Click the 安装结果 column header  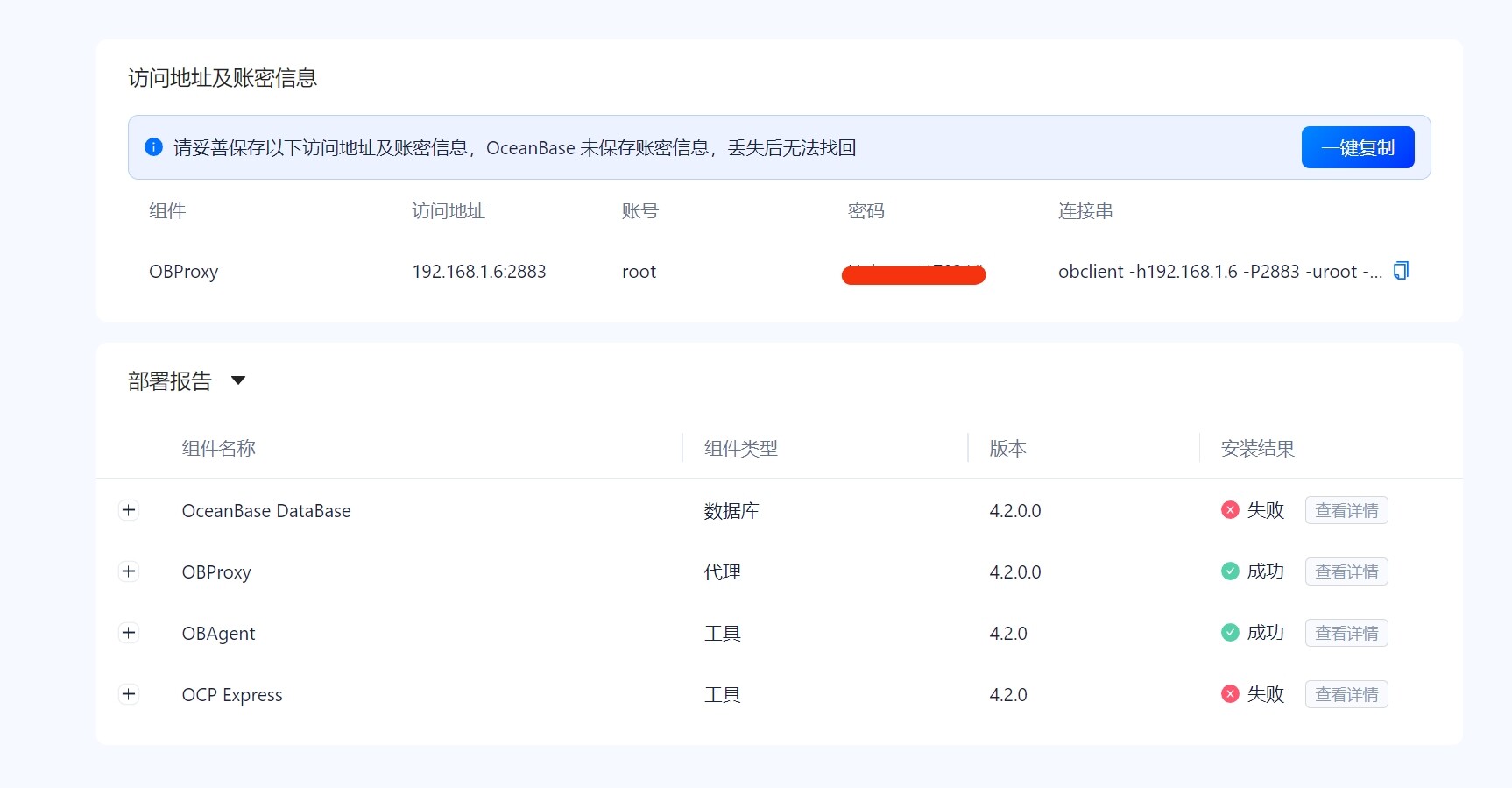[x=1258, y=448]
